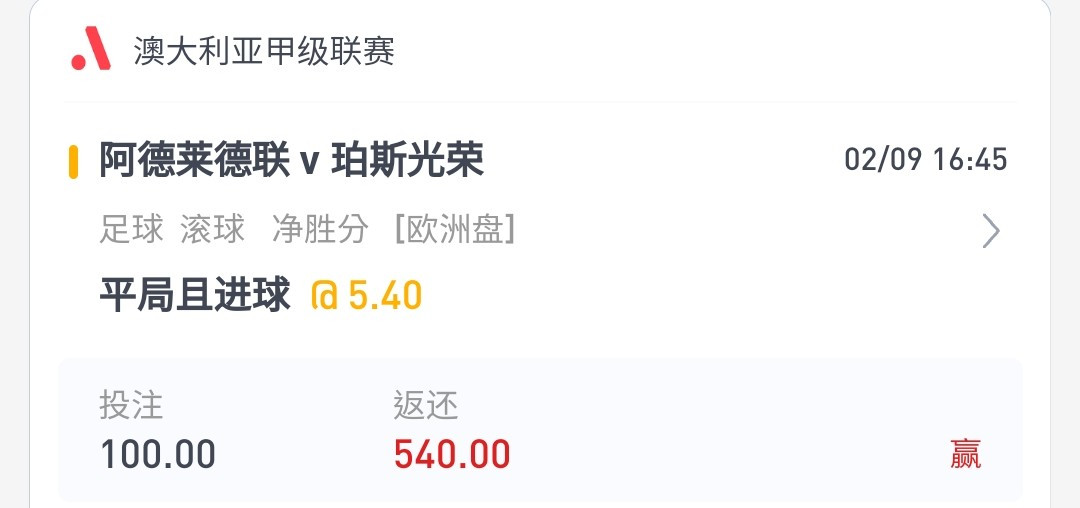Select the 足球 sport label
This screenshot has width=1080, height=508.
point(132,229)
